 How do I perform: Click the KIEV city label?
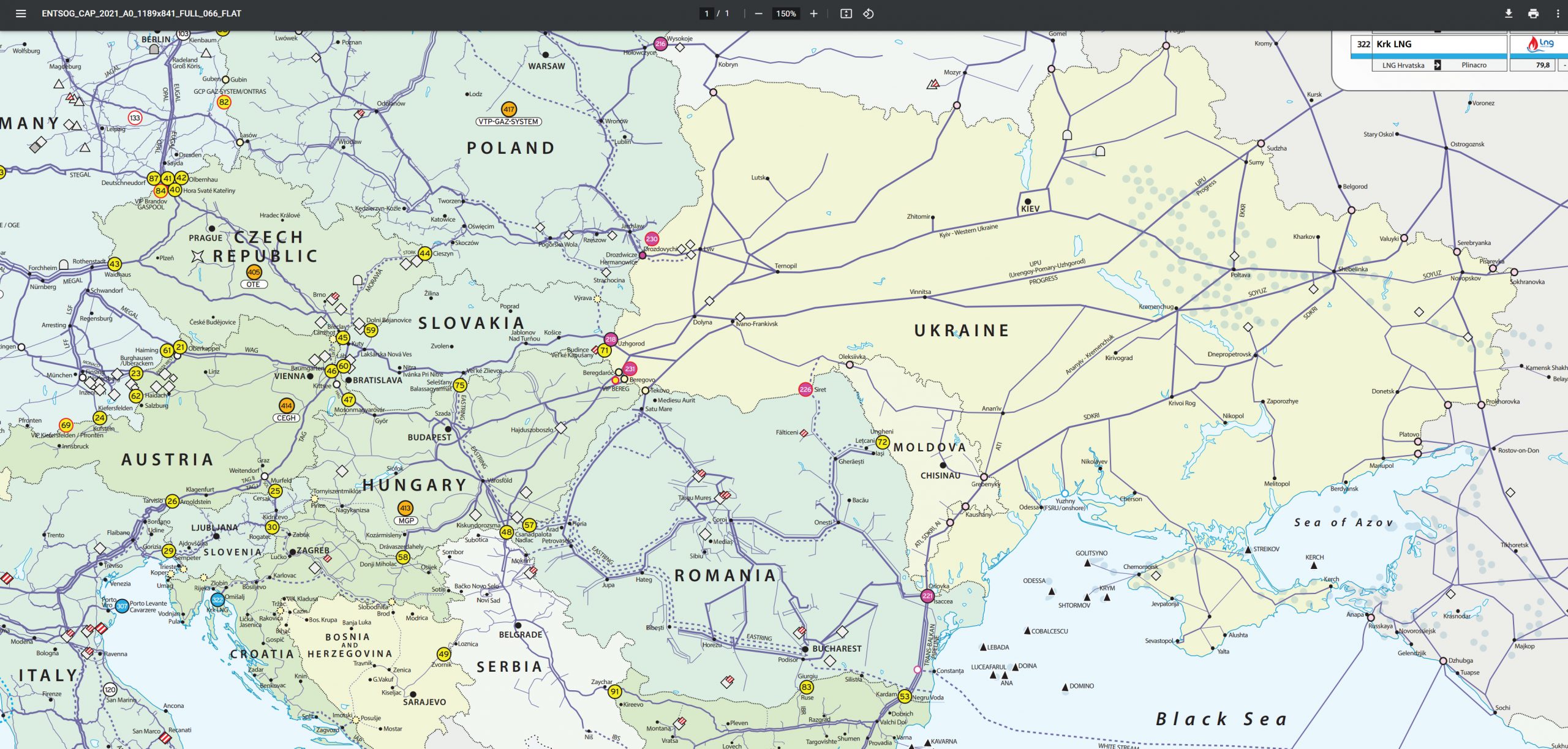[1030, 209]
